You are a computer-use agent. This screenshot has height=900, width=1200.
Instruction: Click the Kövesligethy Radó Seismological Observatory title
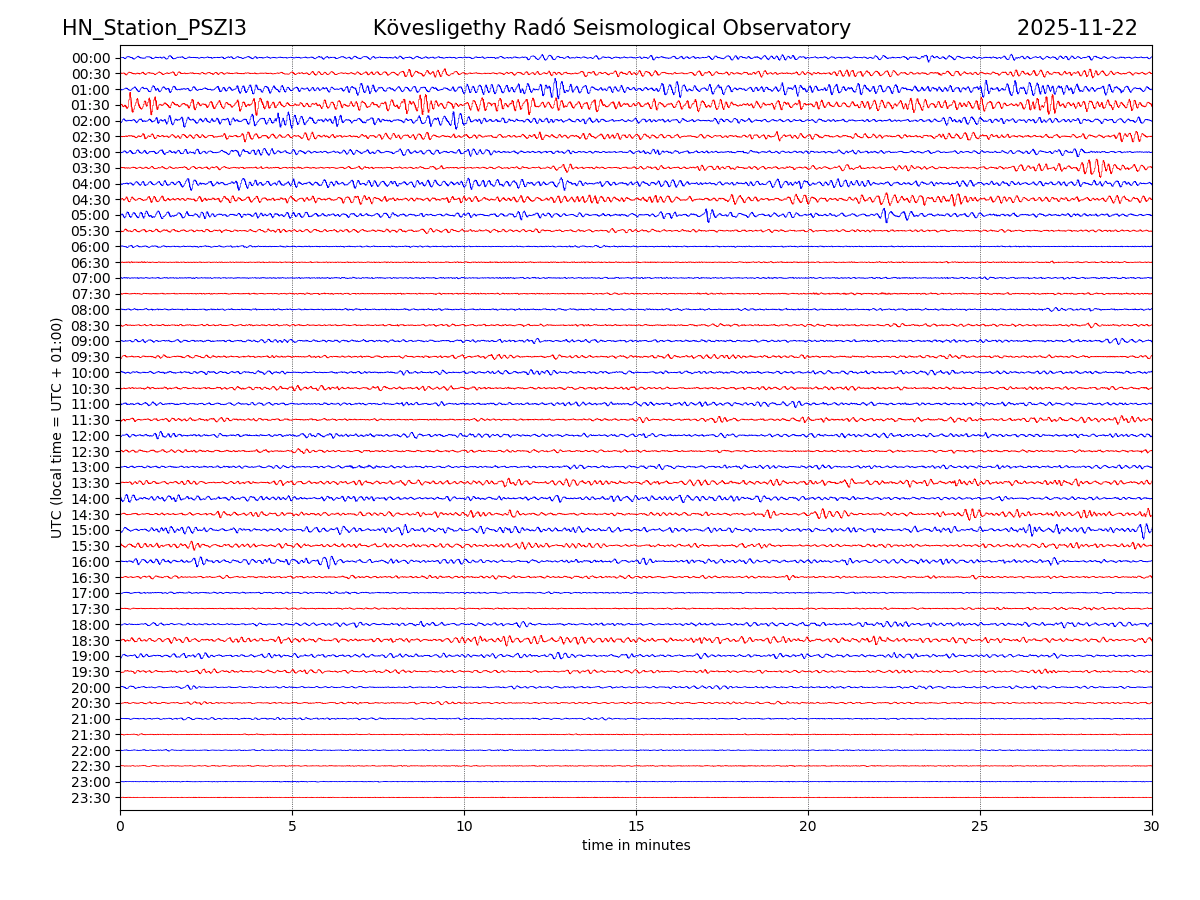pos(611,29)
